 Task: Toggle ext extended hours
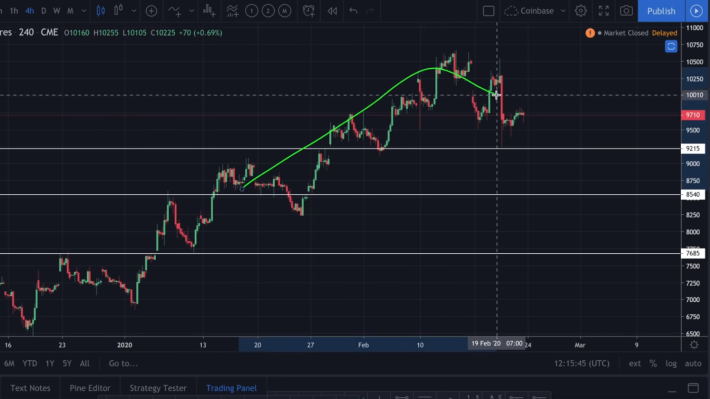(x=634, y=363)
